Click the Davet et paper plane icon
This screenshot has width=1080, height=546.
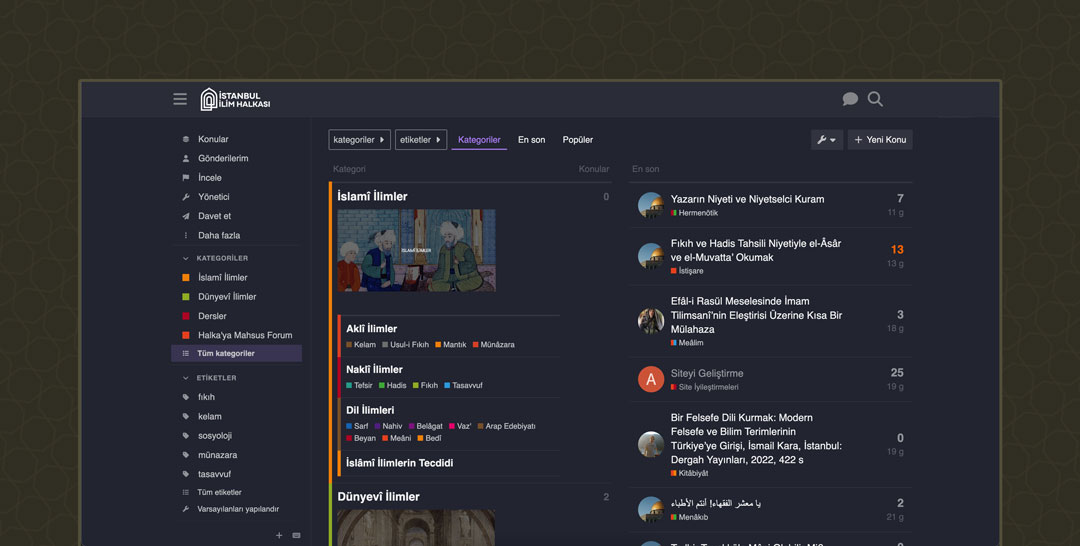(185, 216)
